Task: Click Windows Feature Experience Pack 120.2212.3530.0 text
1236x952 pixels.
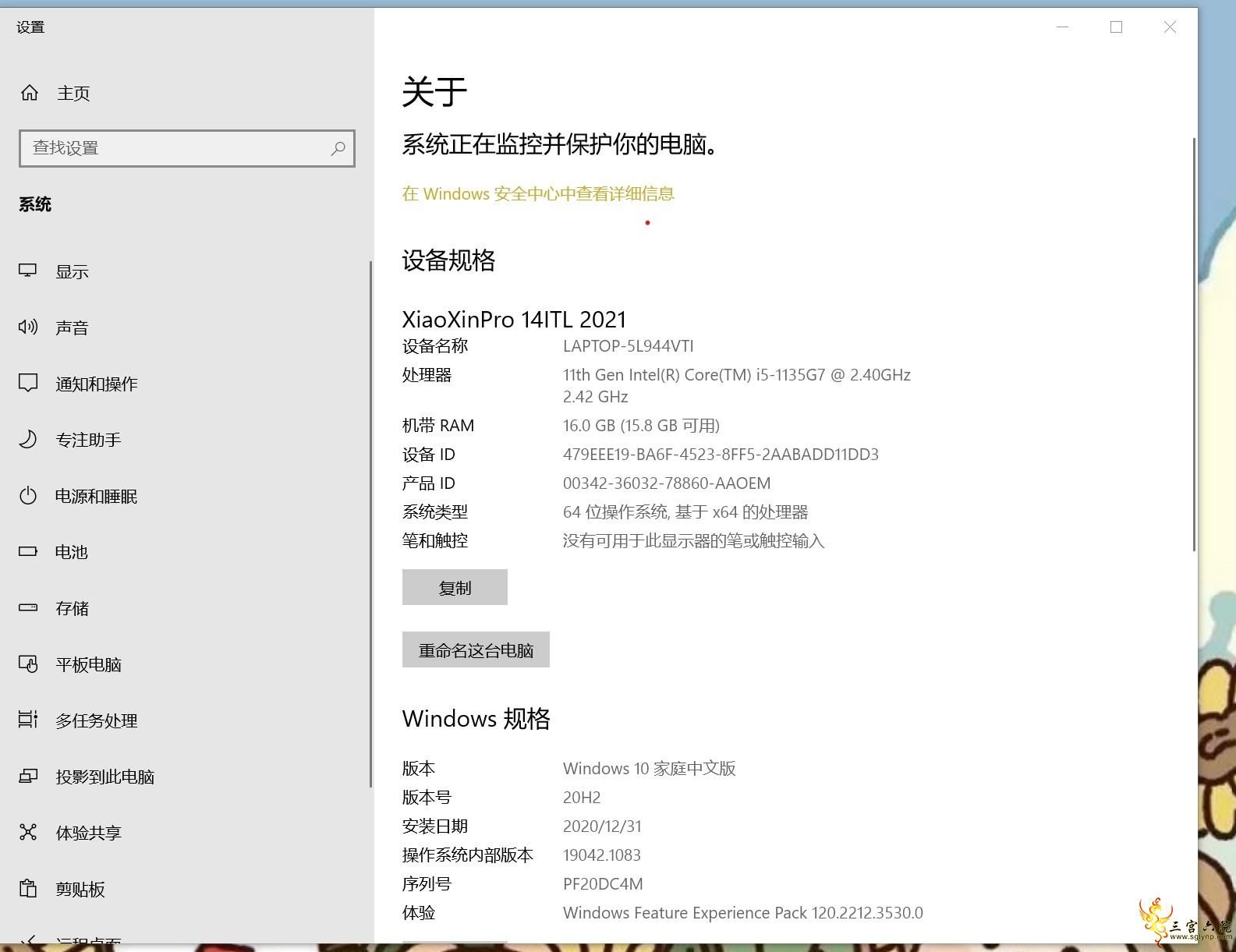Action: pyautogui.click(x=743, y=913)
